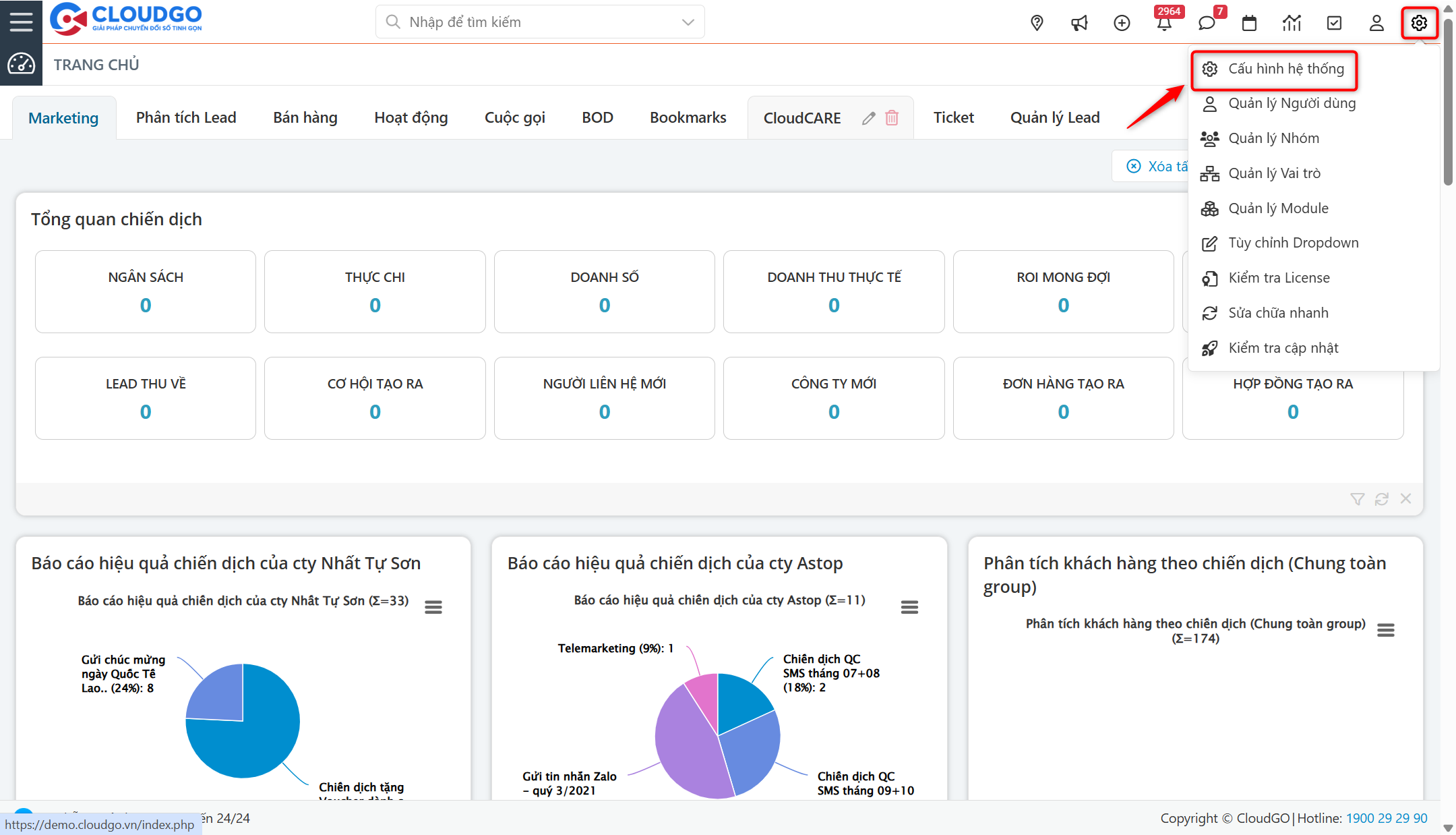Edit the CloudCARE tab with pencil
The width and height of the screenshot is (1456, 835).
tap(868, 118)
